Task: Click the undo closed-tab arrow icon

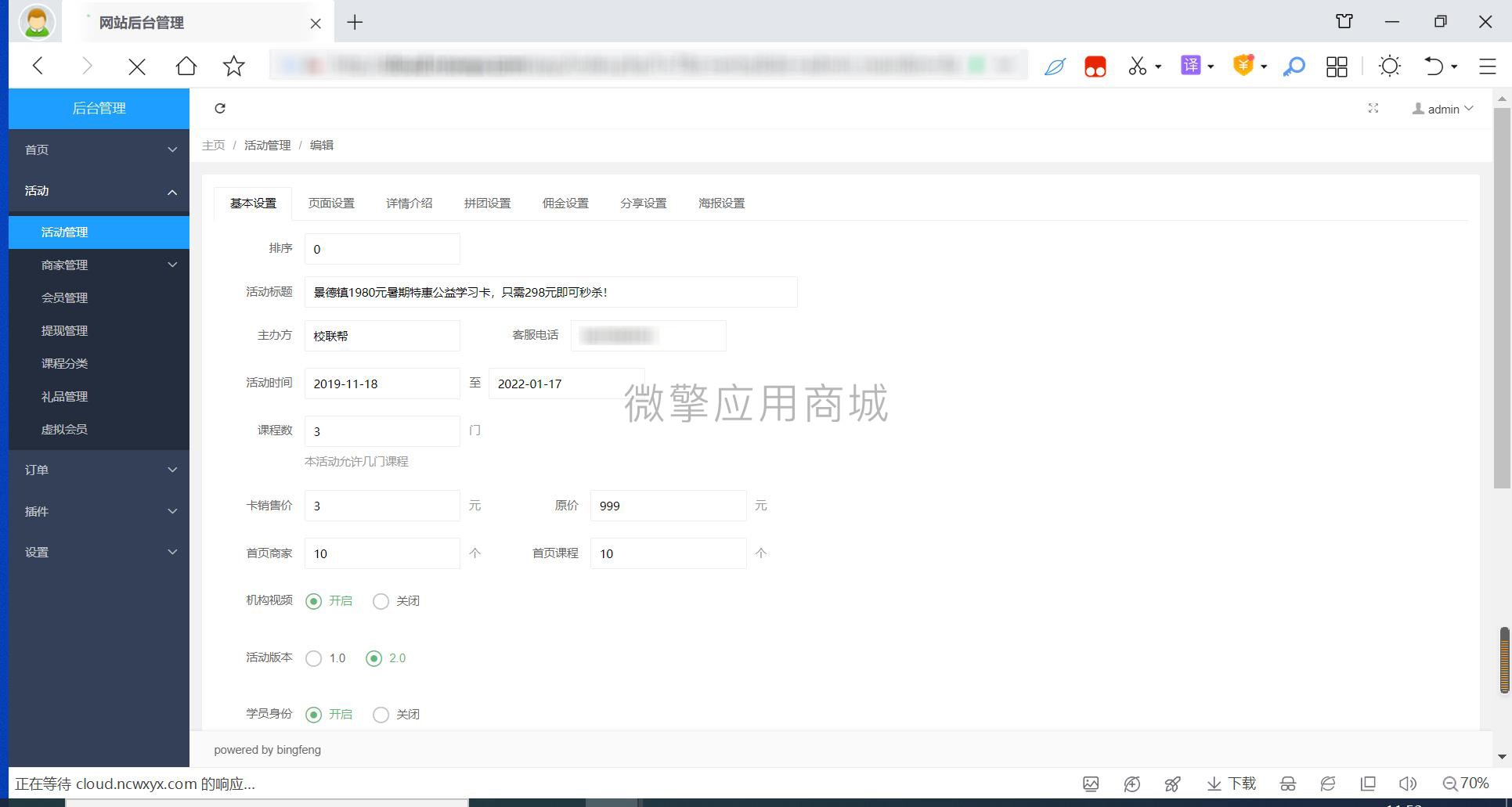Action: coord(1433,67)
